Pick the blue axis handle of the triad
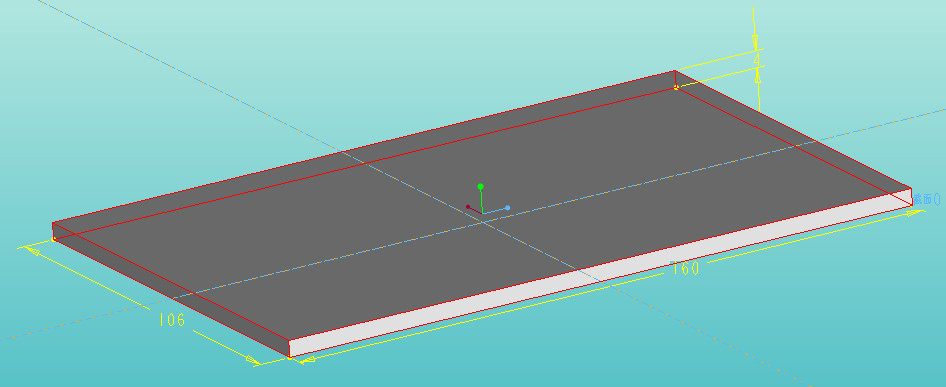Image resolution: width=946 pixels, height=387 pixels. [507, 208]
